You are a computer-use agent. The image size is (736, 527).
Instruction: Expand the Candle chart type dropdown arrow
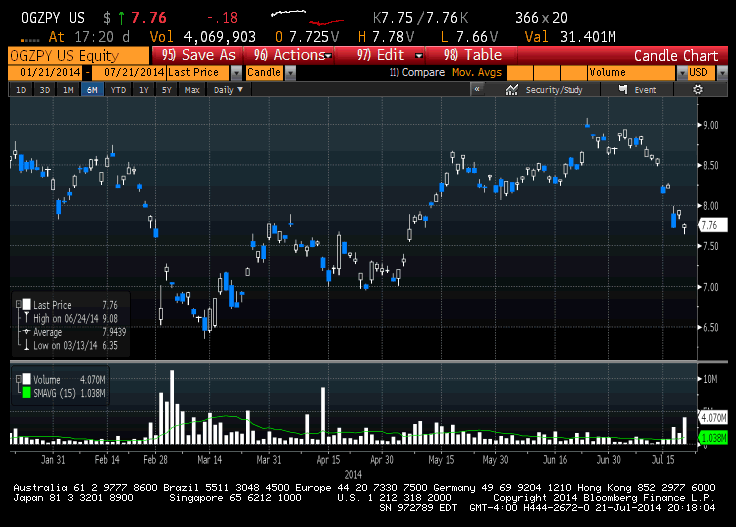(x=291, y=73)
